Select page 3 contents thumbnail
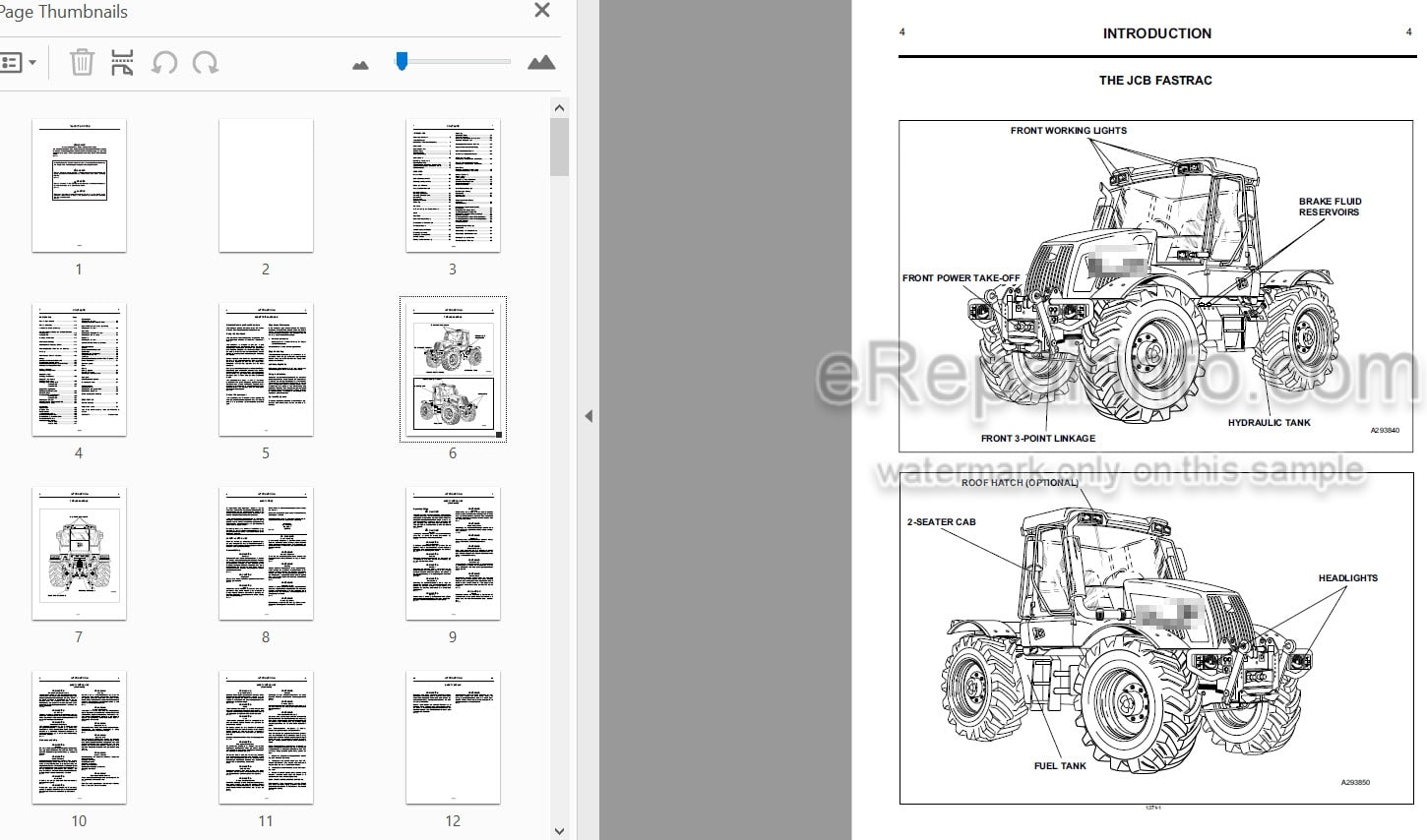Screen dimensions: 1427x840 click(453, 186)
